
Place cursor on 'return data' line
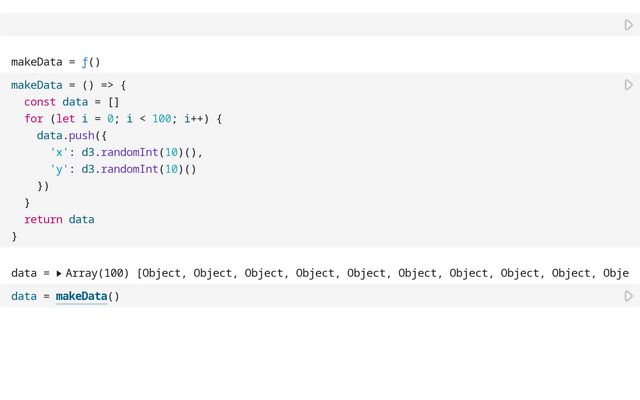[x=59, y=220]
